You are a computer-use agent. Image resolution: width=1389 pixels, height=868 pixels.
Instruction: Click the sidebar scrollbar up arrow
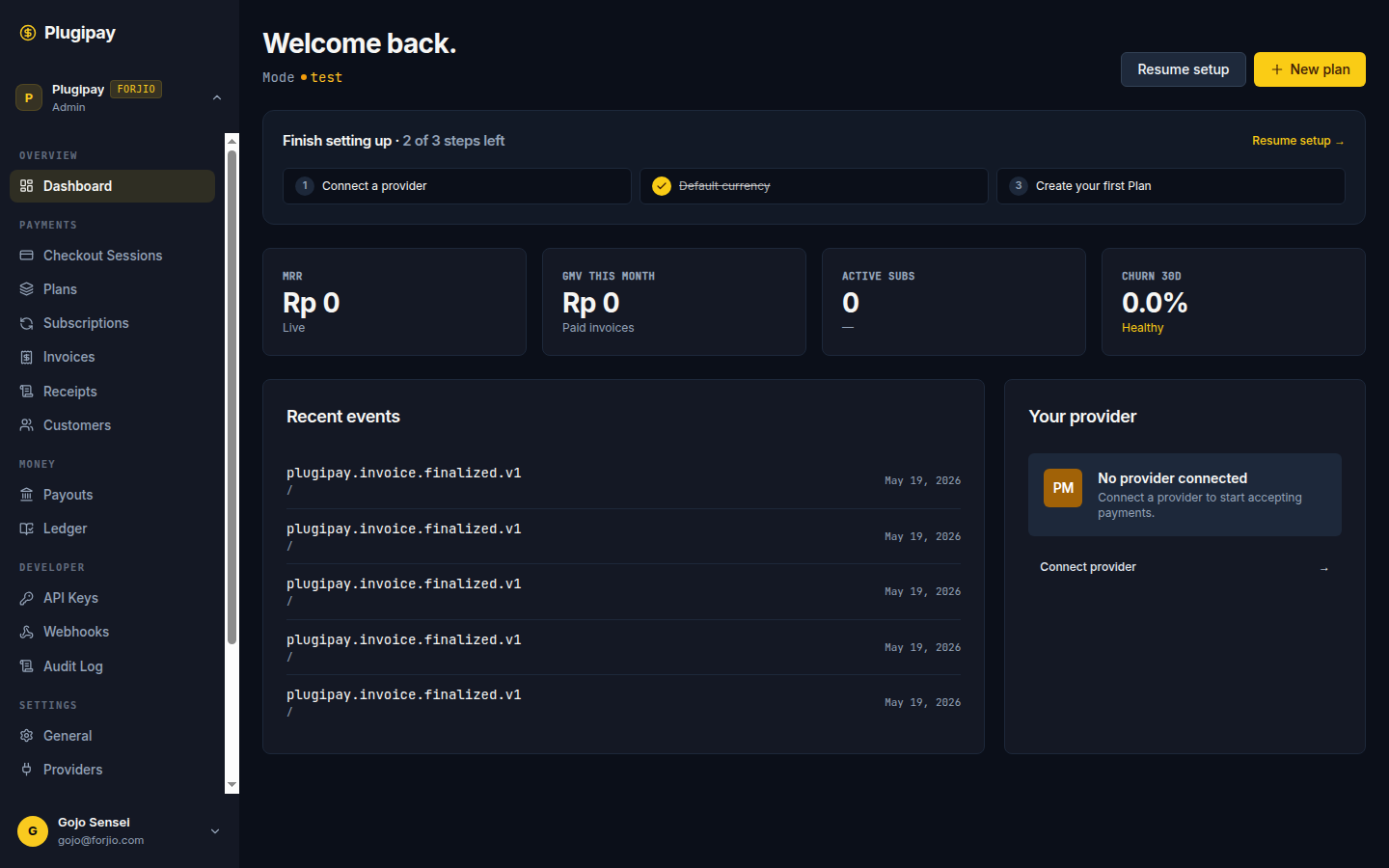[231, 142]
